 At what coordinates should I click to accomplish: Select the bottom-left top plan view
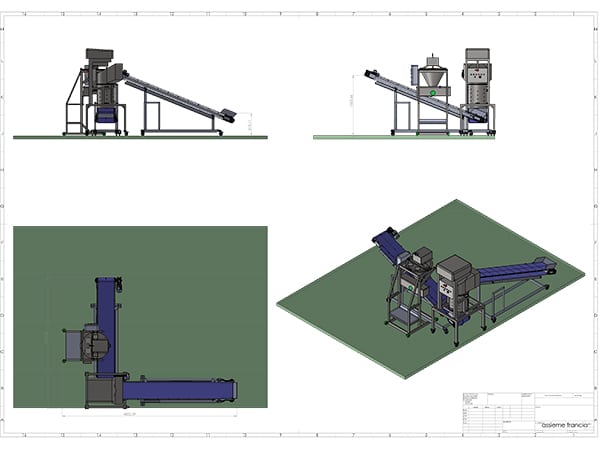point(140,318)
